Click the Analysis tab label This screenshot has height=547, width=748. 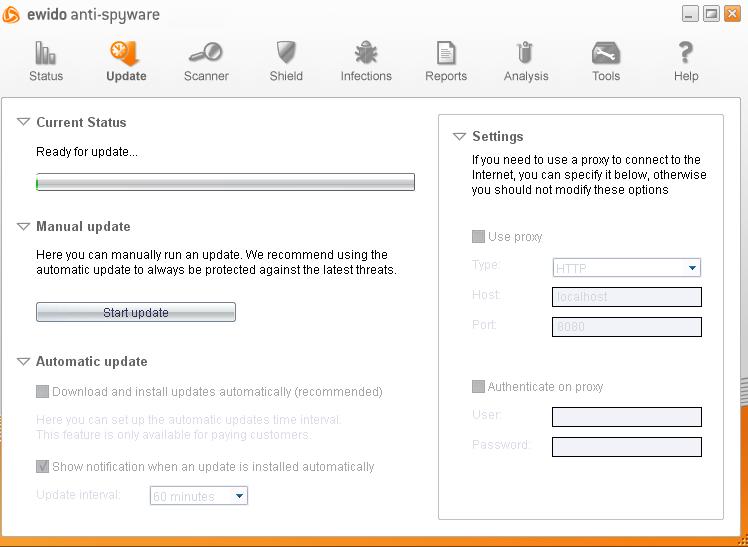click(x=526, y=76)
